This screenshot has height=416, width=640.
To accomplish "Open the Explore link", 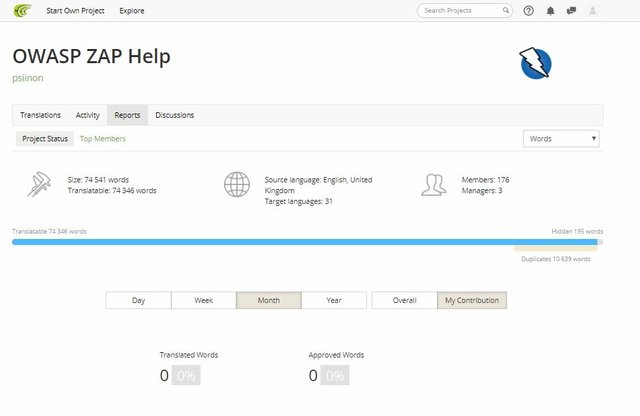I will pyautogui.click(x=132, y=11).
